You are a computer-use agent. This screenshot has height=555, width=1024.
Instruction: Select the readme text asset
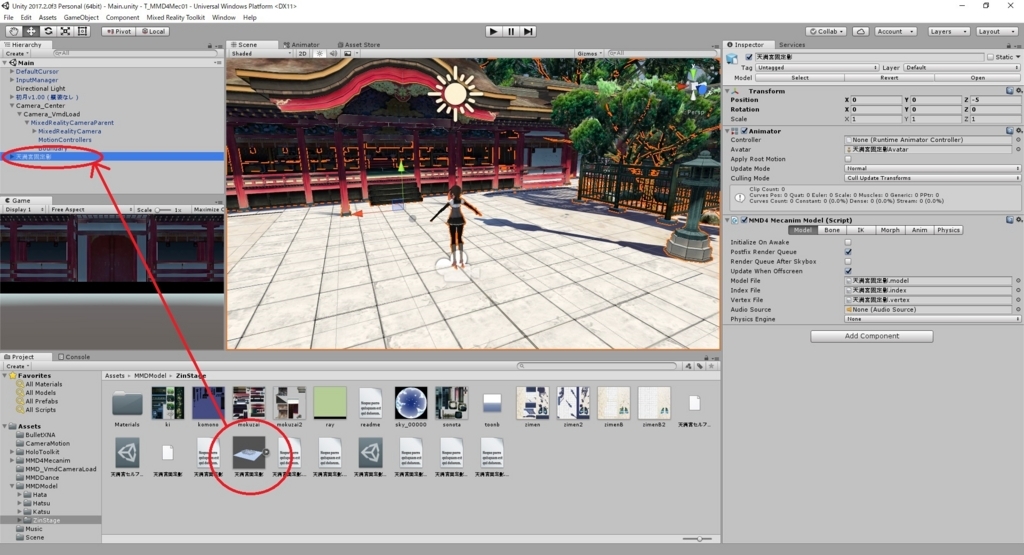370,403
